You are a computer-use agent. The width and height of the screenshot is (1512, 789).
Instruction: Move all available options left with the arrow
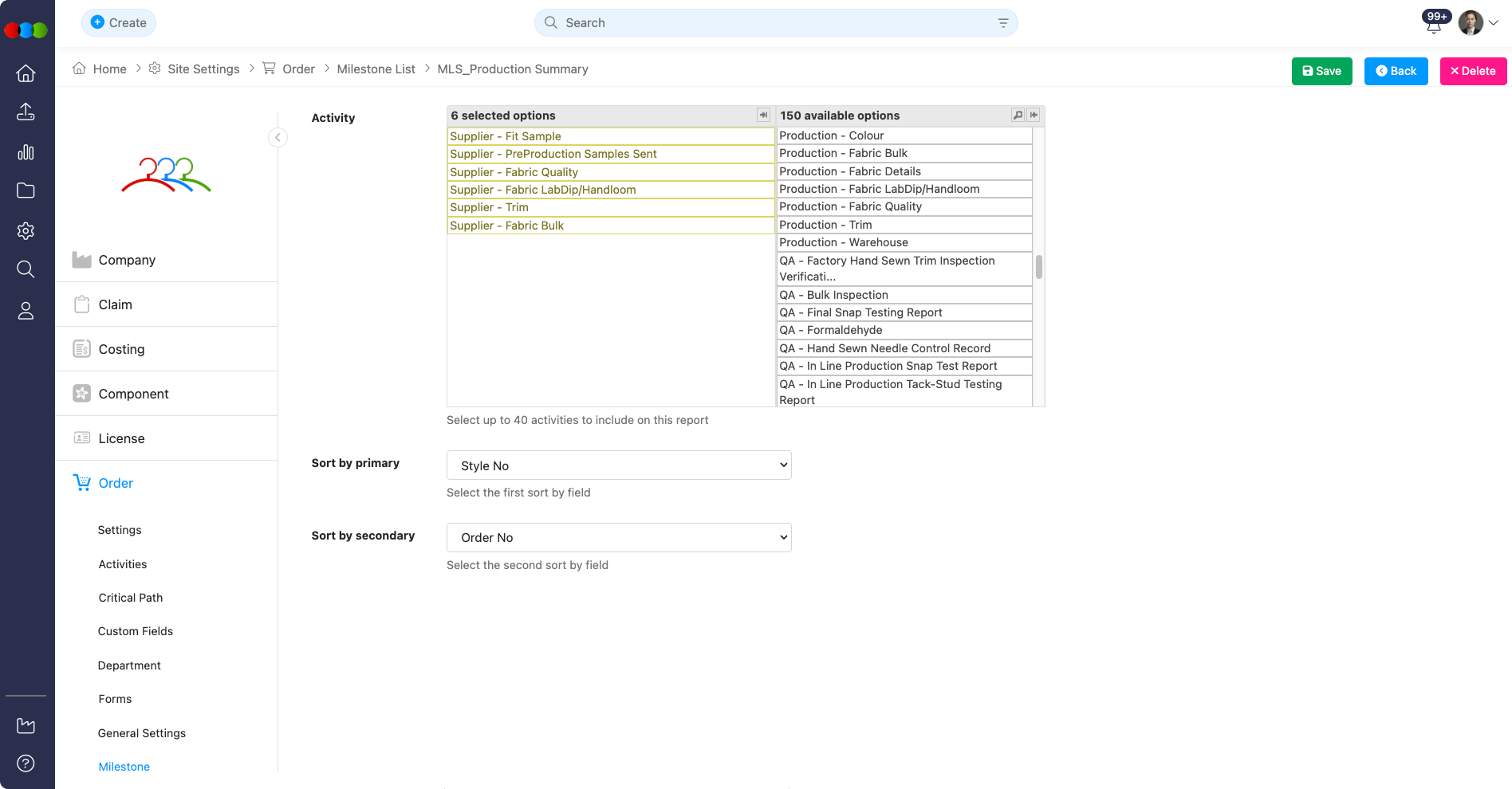click(1034, 115)
